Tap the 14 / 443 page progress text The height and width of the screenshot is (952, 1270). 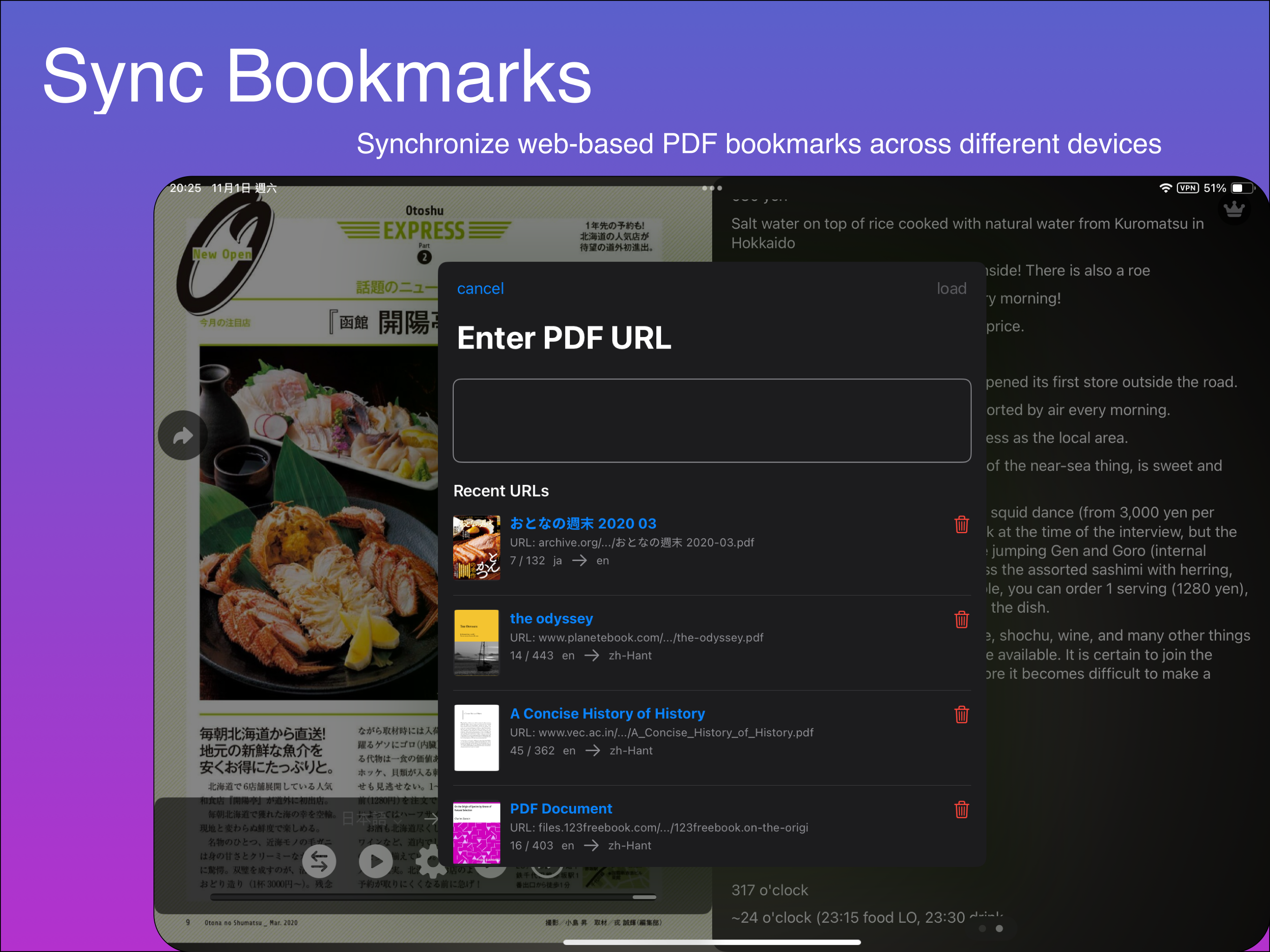(532, 656)
